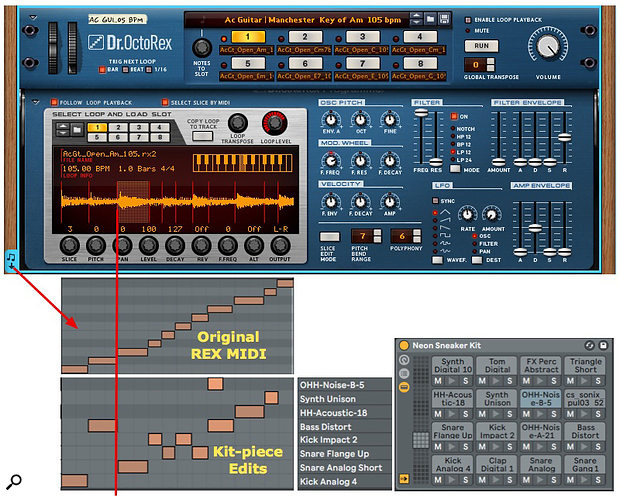The width and height of the screenshot is (620, 496).
Task: Click Copy Loop To Track button
Action: 202,136
